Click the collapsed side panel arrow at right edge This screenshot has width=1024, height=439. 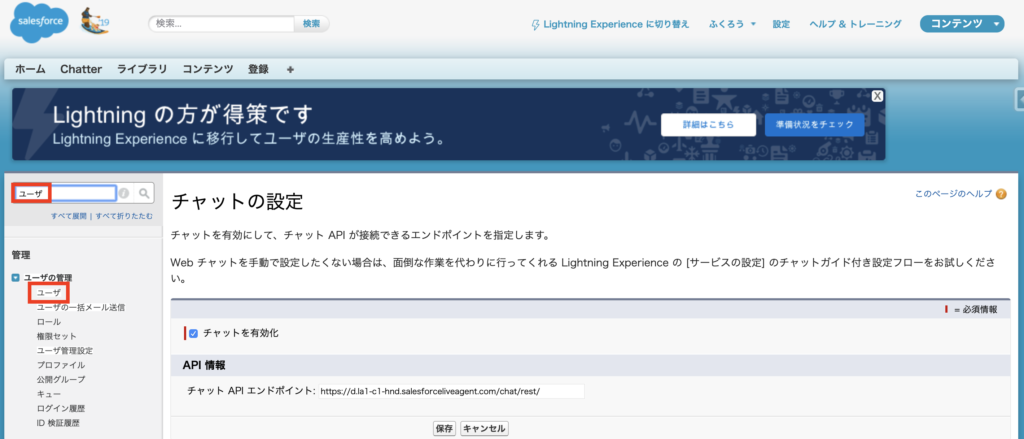[1019, 101]
